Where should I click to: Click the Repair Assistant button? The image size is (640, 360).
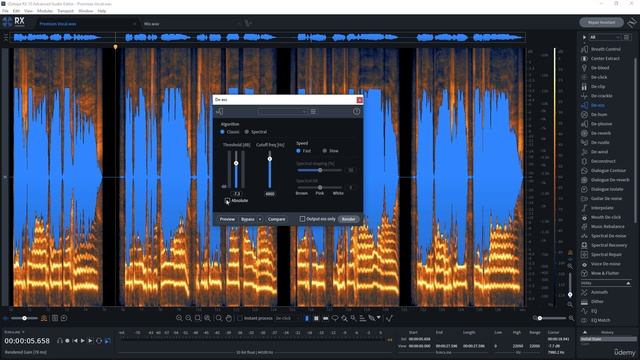click(602, 22)
